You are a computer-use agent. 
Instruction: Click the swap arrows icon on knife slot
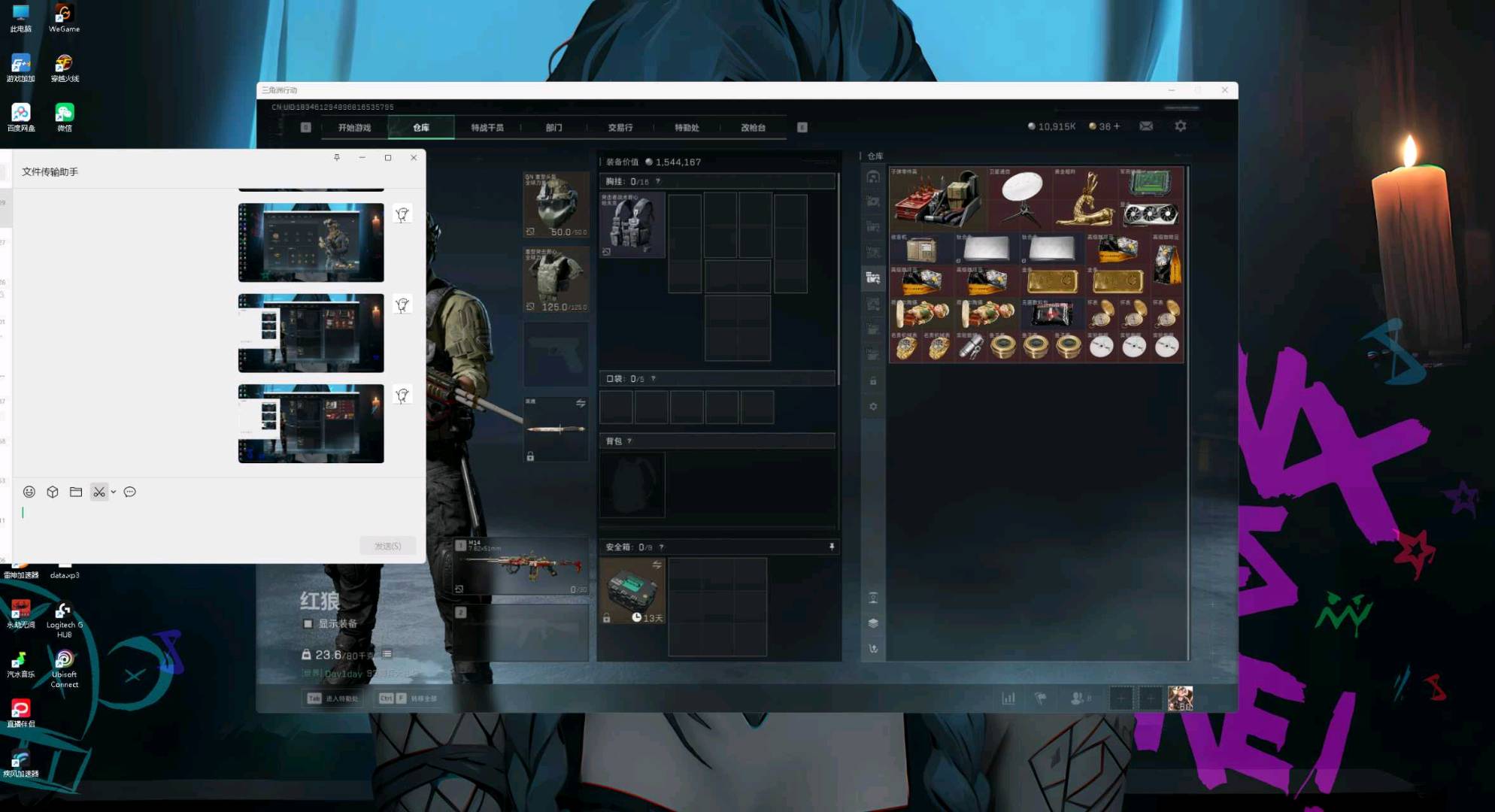(581, 403)
